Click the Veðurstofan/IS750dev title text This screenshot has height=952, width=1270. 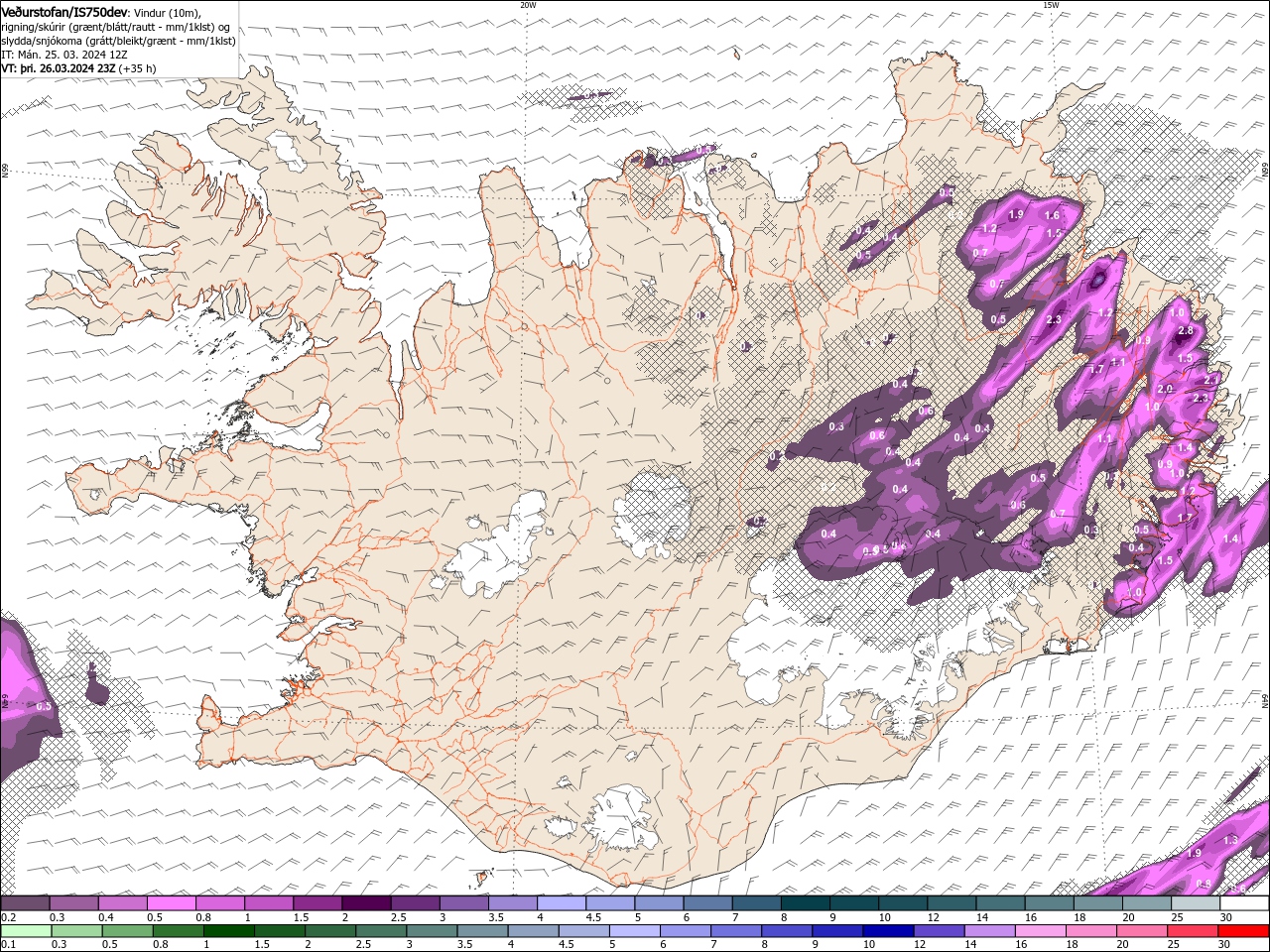pos(64,12)
